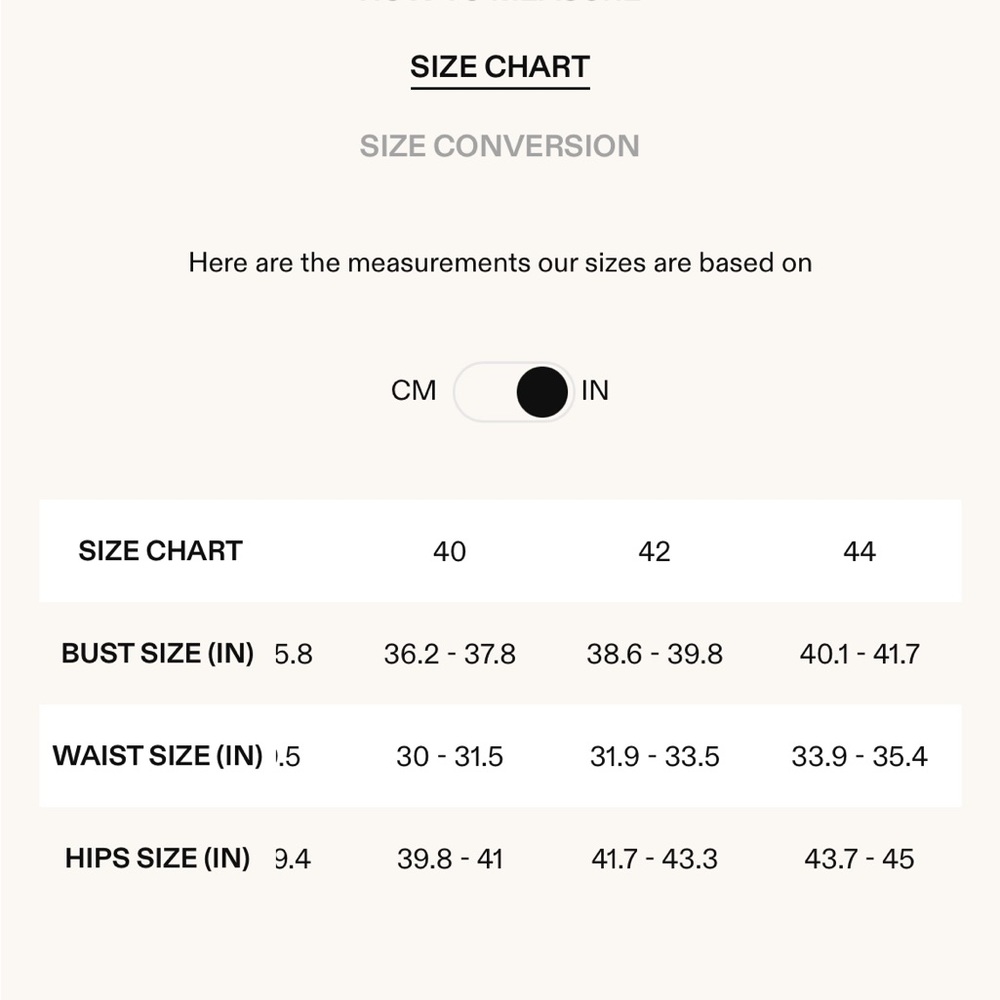Click hips value 43.7 - 45
The height and width of the screenshot is (1000, 1000).
pos(859,859)
